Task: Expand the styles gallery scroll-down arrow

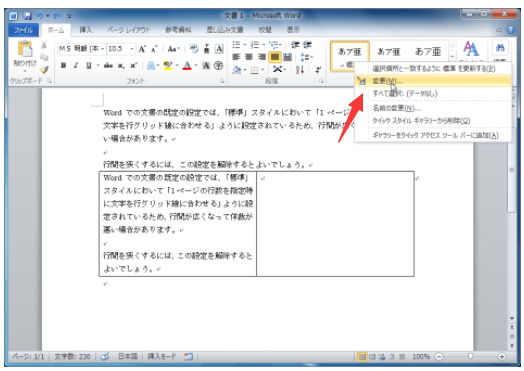Action: pyautogui.click(x=452, y=56)
